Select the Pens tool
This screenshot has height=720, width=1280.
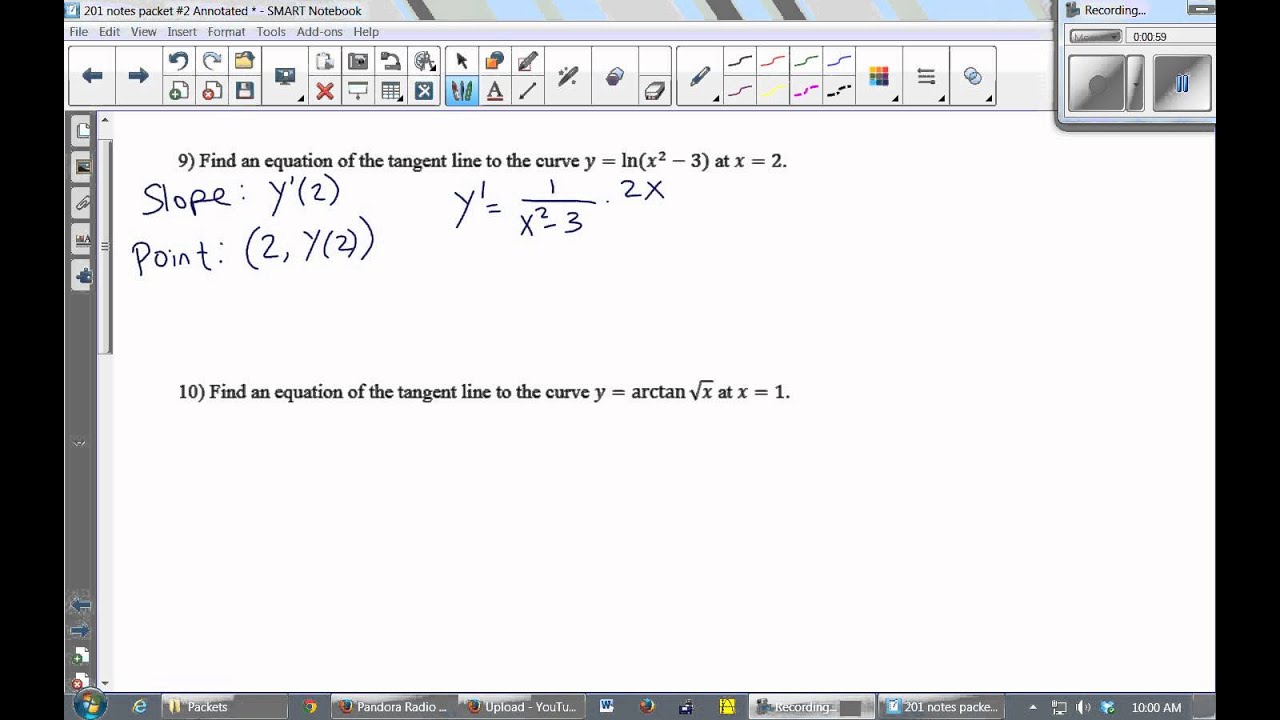point(461,91)
